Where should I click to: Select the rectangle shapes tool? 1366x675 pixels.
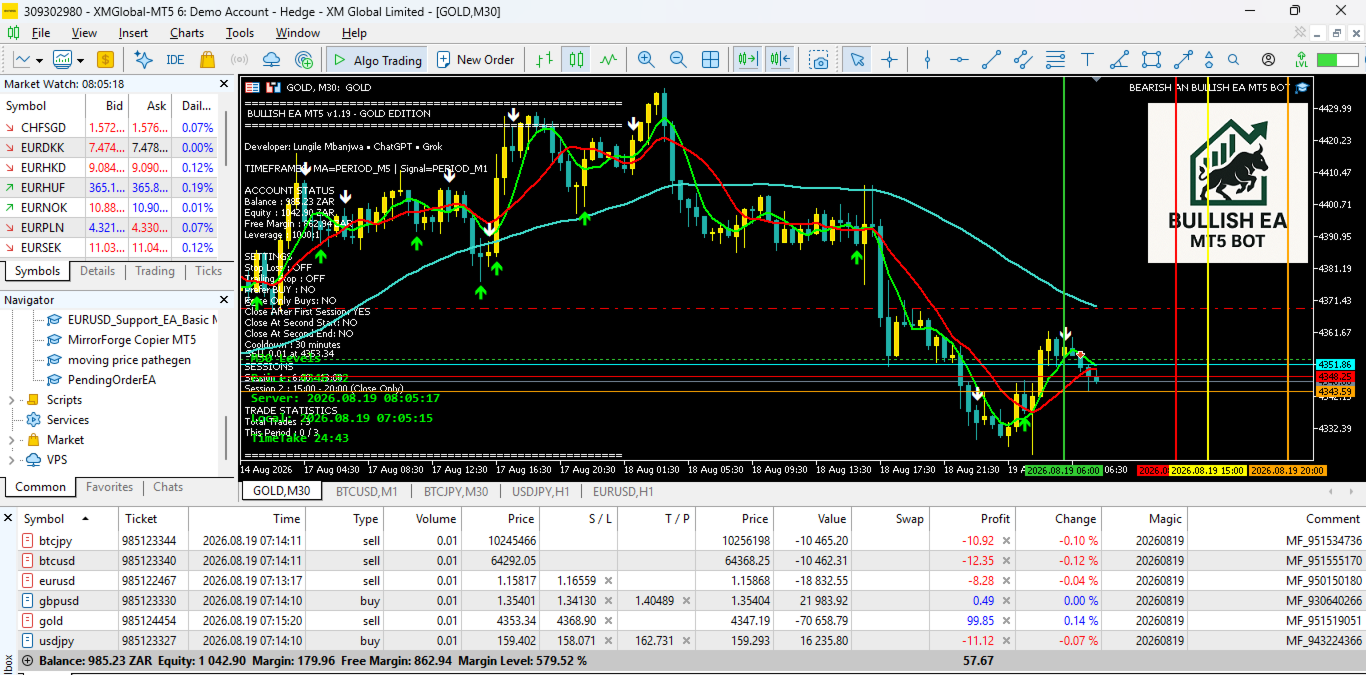[x=1151, y=60]
